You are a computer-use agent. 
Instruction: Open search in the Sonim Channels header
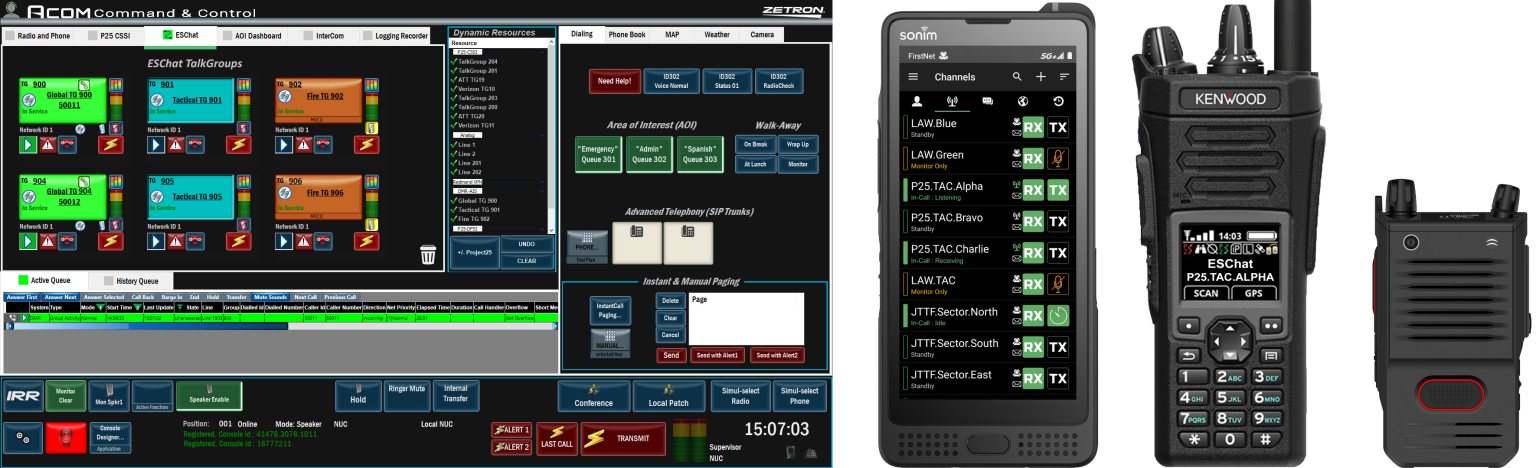1017,77
